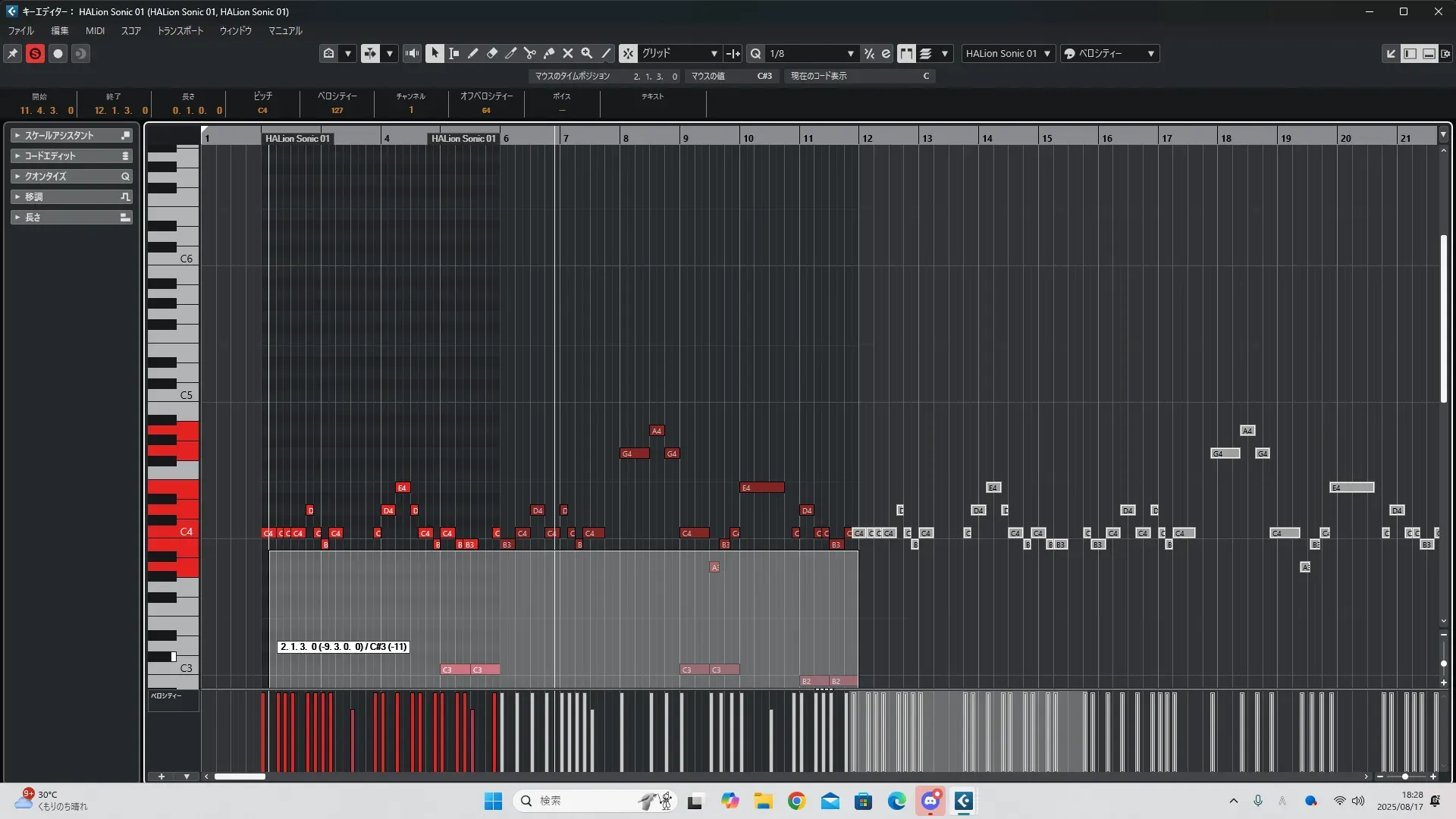The width and height of the screenshot is (1456, 819).
Task: Open the Grid snap type dropdown
Action: 680,53
